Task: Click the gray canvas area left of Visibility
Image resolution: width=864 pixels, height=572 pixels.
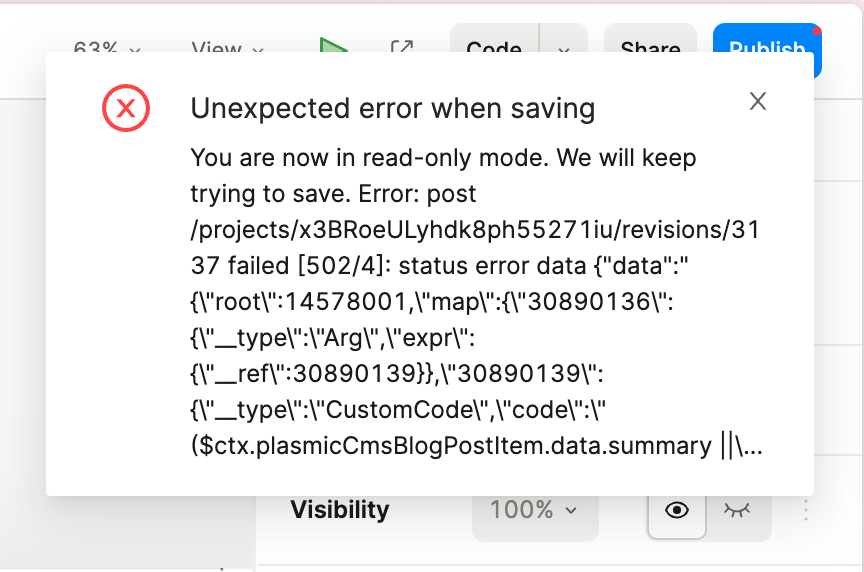Action: (x=128, y=532)
